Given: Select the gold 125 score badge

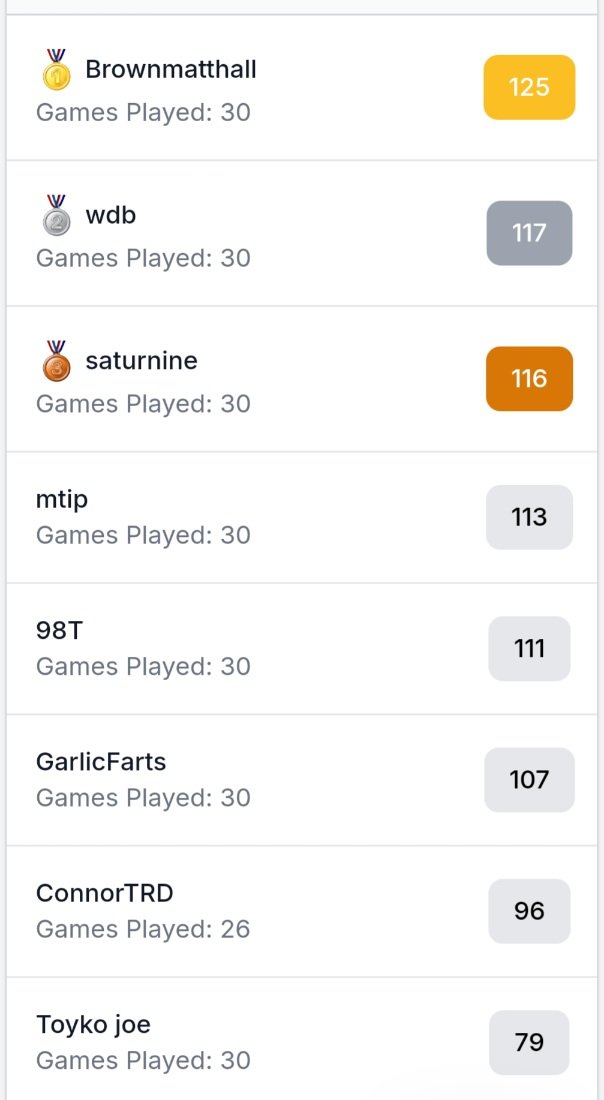Looking at the screenshot, I should tap(529, 87).
